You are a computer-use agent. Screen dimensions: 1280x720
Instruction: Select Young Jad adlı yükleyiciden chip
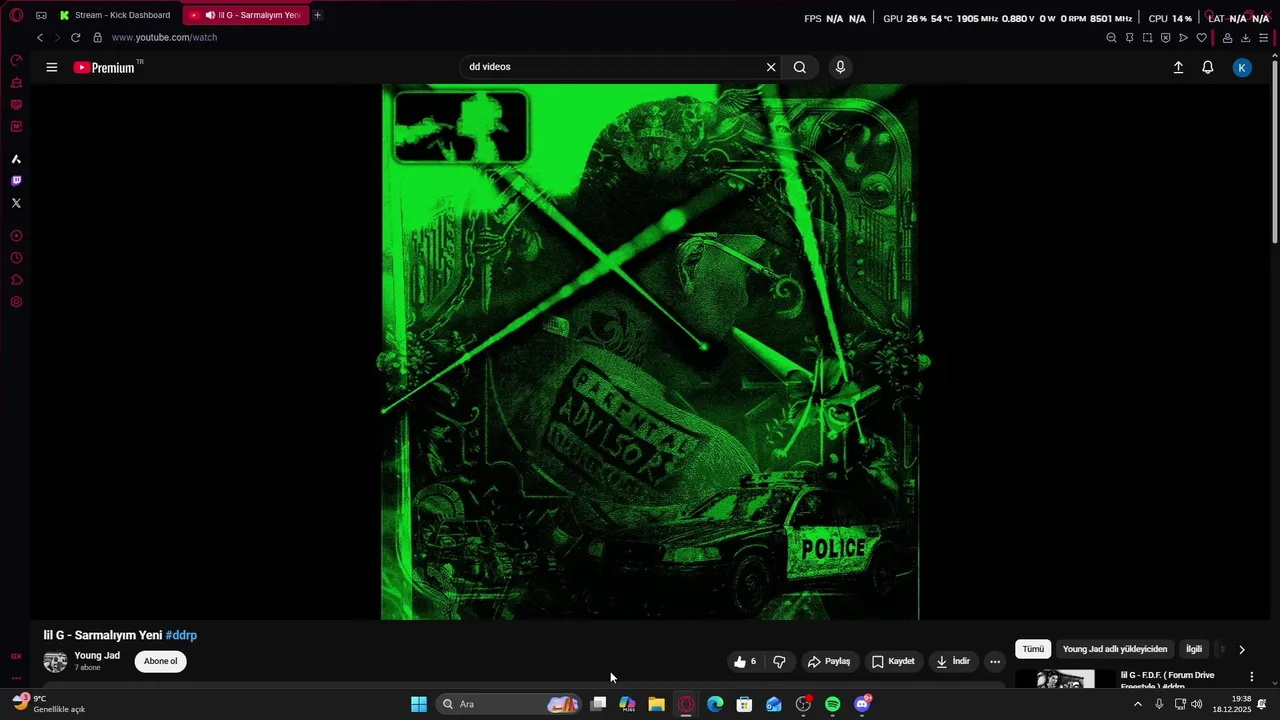pyautogui.click(x=1114, y=649)
